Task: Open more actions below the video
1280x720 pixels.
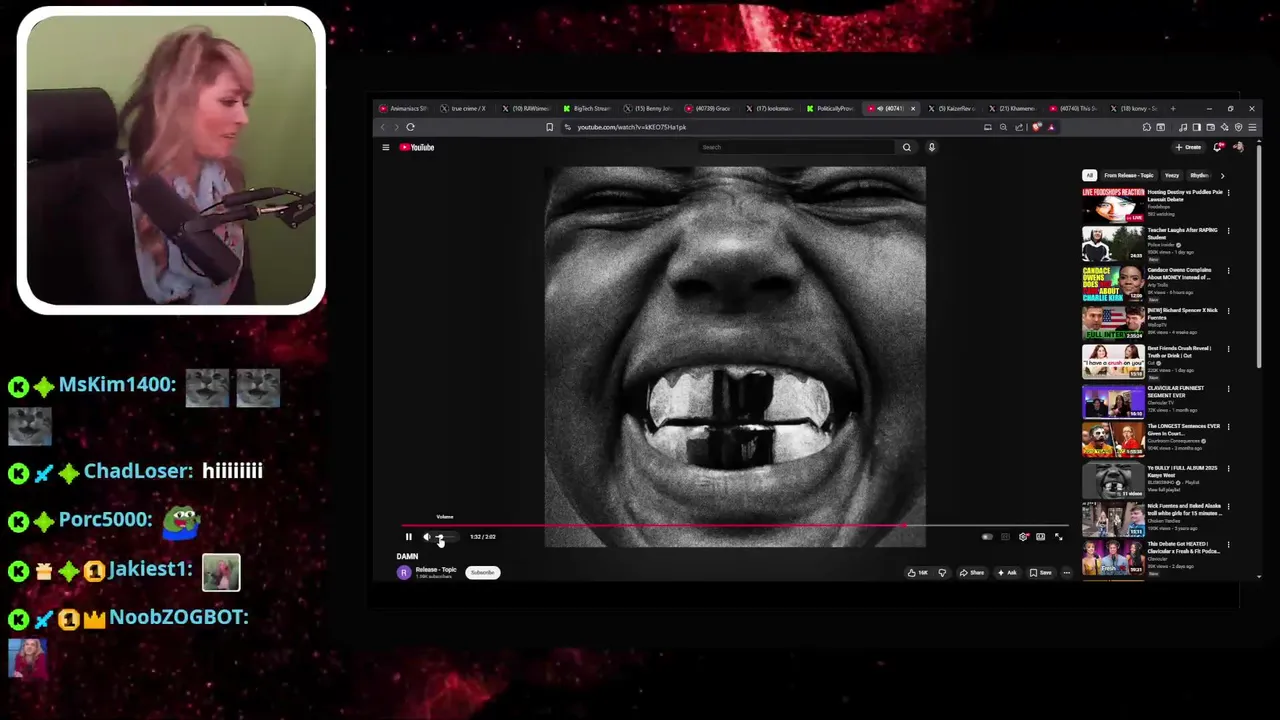Action: point(1067,573)
